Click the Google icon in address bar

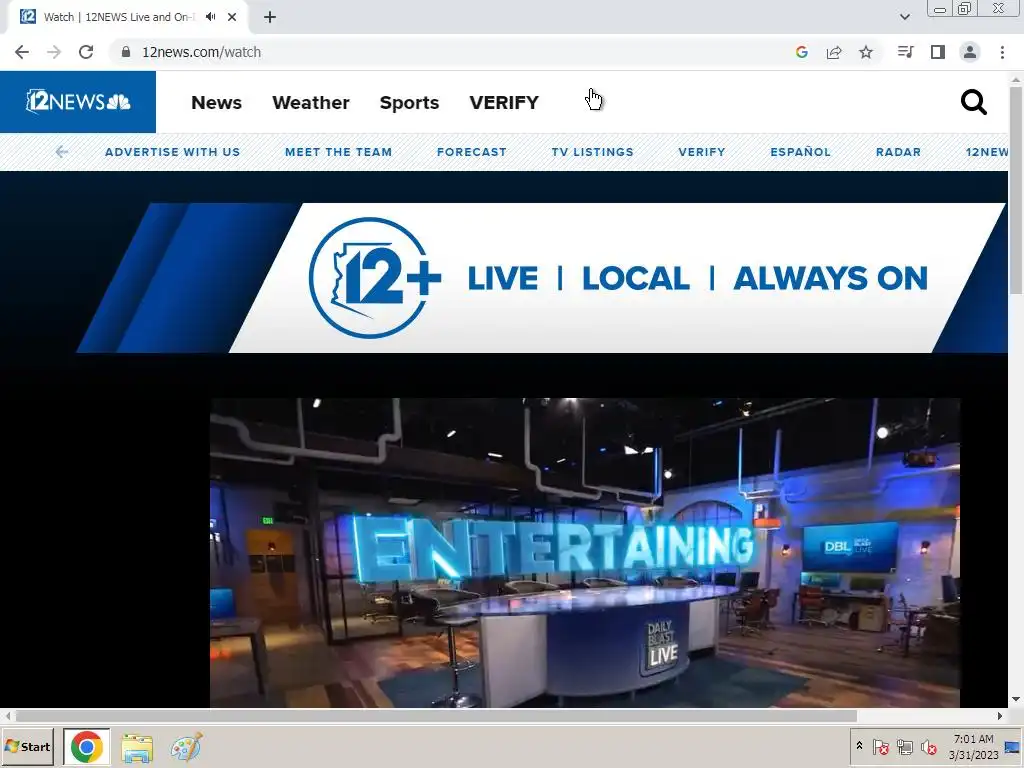(x=801, y=52)
